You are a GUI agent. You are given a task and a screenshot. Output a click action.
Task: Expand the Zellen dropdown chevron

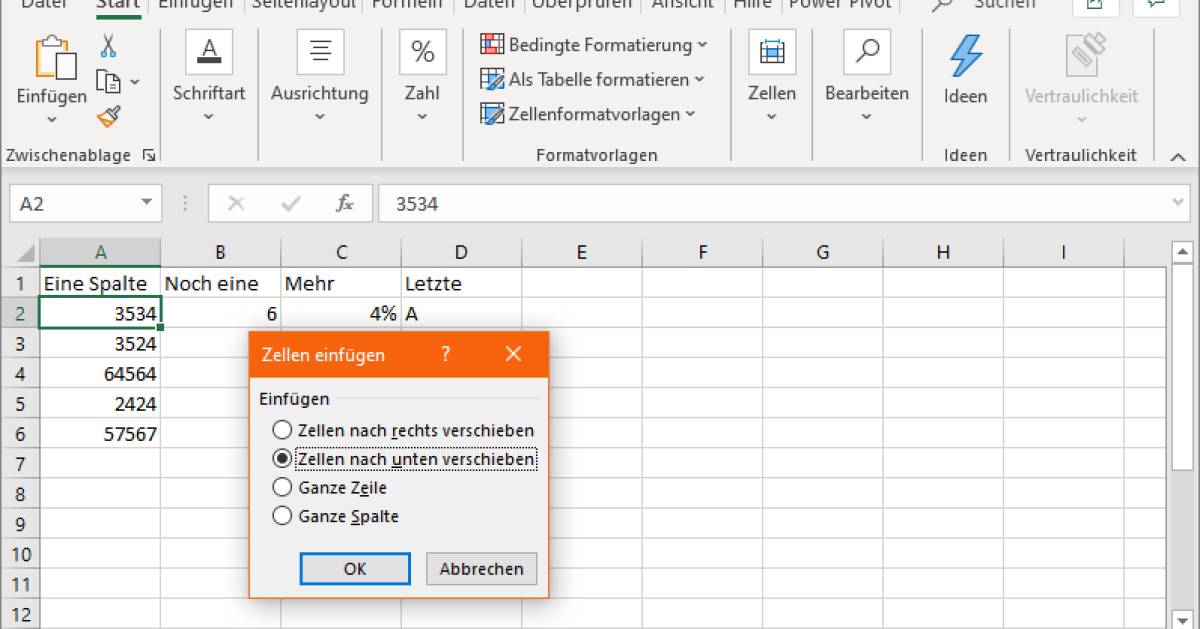coord(772,116)
